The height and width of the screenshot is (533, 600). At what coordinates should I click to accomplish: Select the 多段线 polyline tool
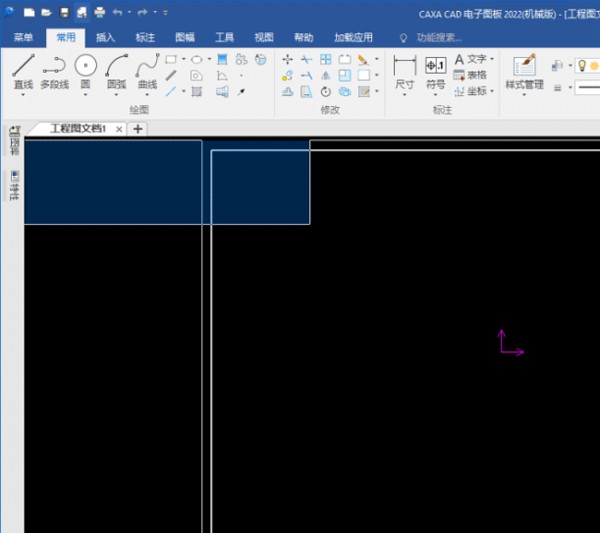click(54, 72)
